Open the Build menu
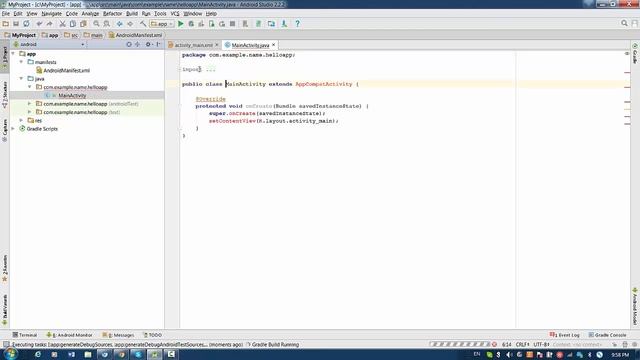This screenshot has height=360, width=640. click(132, 13)
